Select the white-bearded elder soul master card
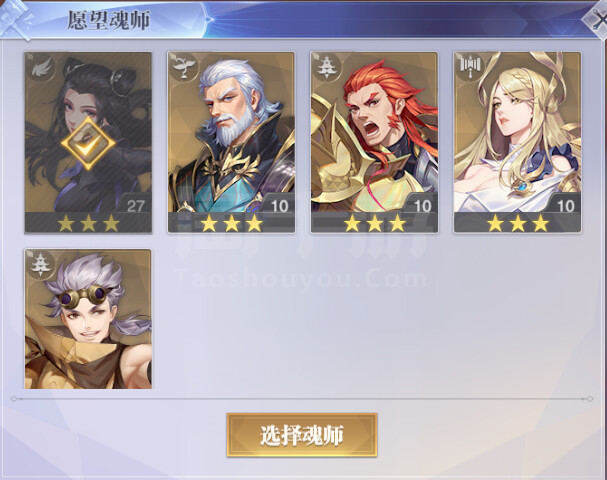 click(231, 142)
